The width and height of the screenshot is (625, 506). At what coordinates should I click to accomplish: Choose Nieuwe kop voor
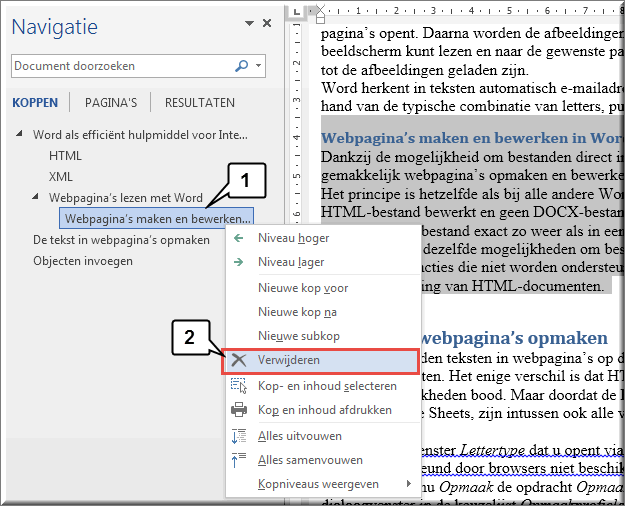click(x=323, y=288)
